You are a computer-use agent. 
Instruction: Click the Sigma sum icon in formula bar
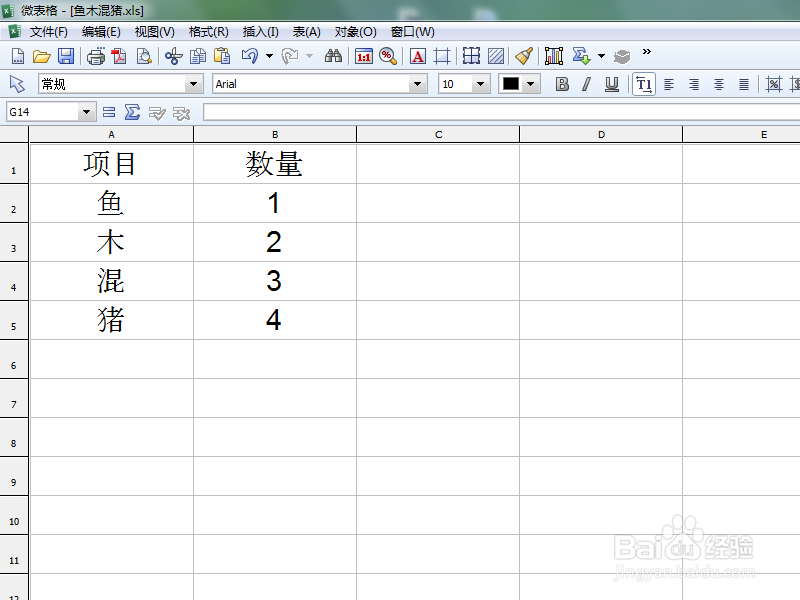(x=132, y=112)
